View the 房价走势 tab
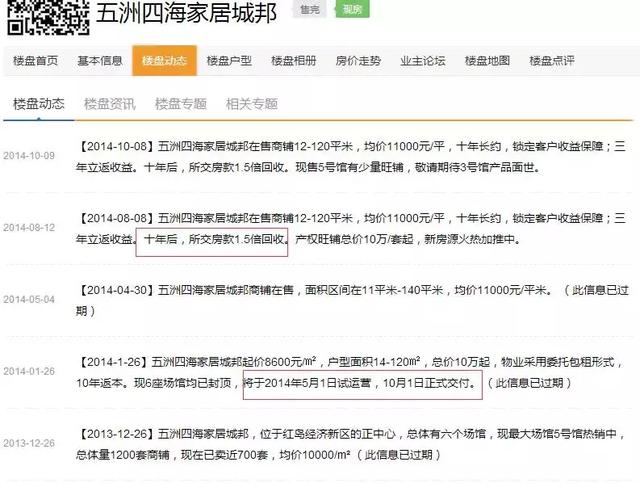The image size is (640, 483). click(358, 61)
